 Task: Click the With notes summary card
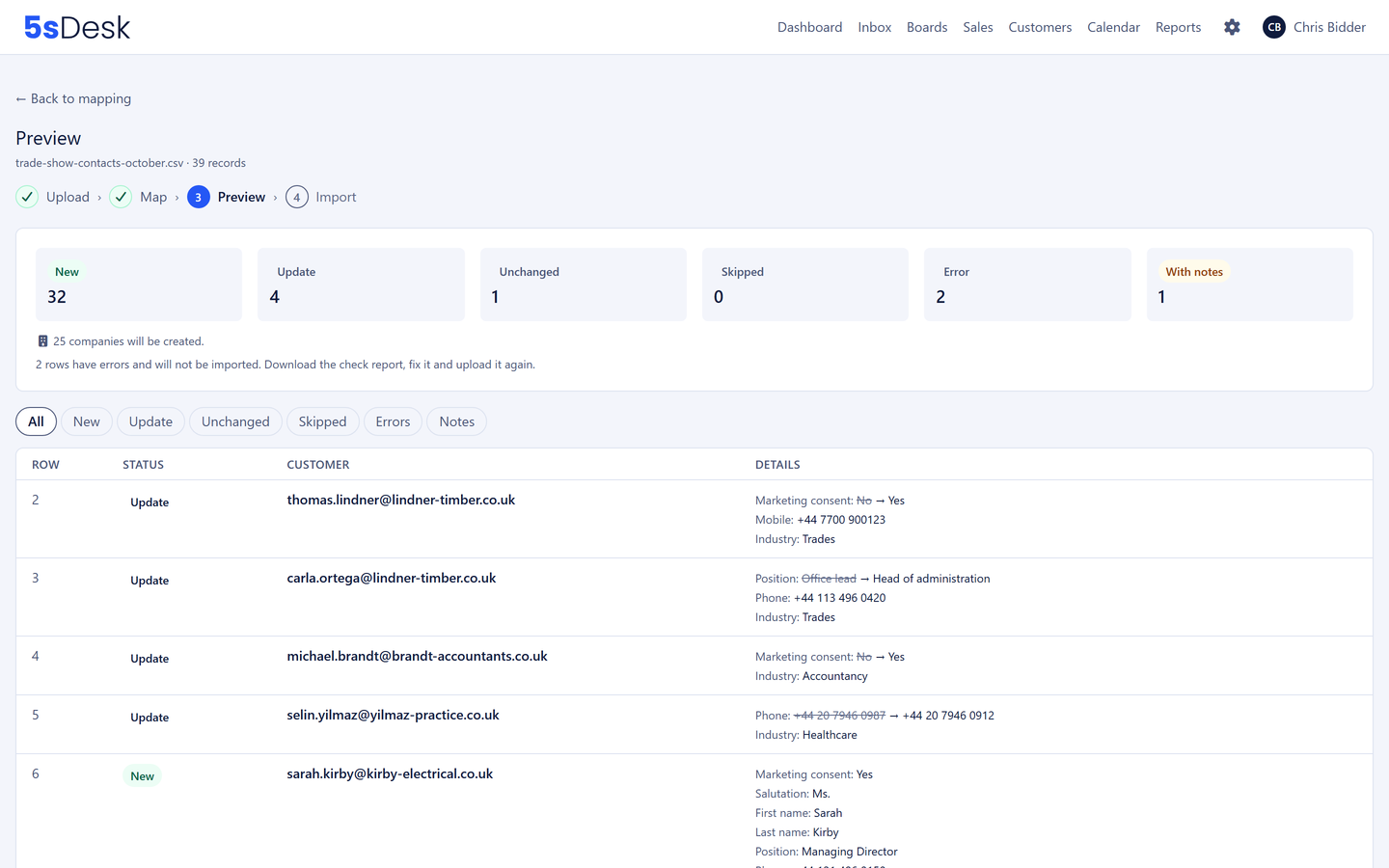pyautogui.click(x=1250, y=285)
